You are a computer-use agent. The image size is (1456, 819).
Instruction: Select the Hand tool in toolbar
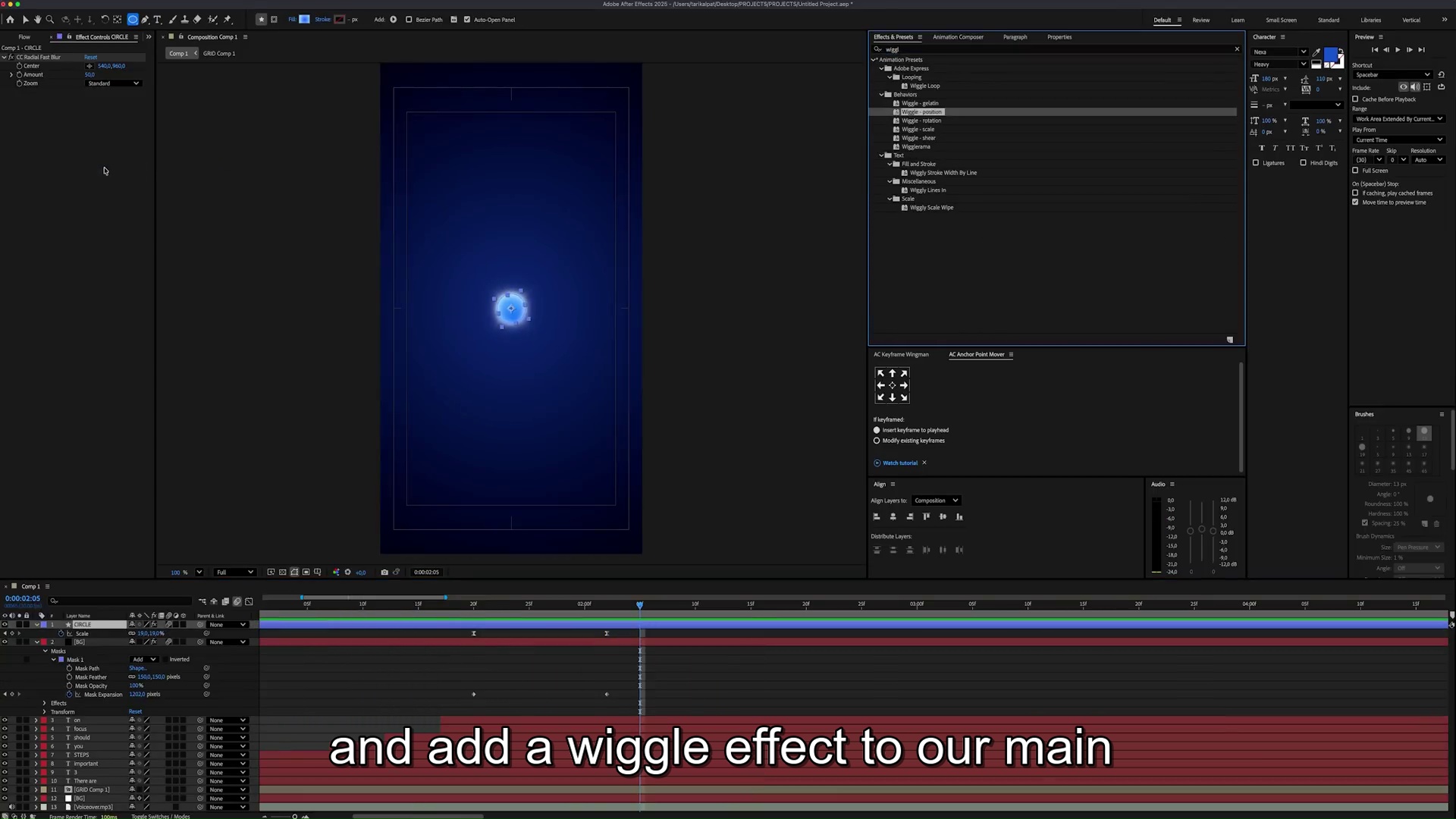(x=37, y=20)
